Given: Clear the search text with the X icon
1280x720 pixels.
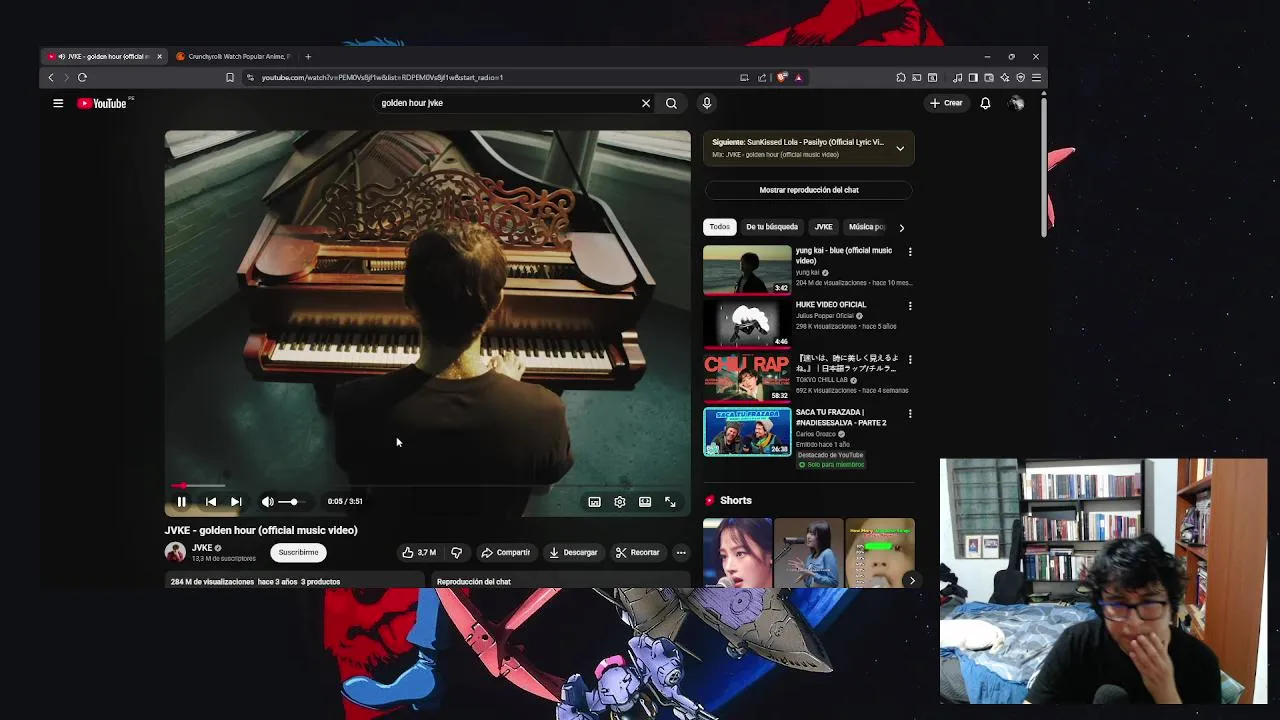Looking at the screenshot, I should [646, 103].
